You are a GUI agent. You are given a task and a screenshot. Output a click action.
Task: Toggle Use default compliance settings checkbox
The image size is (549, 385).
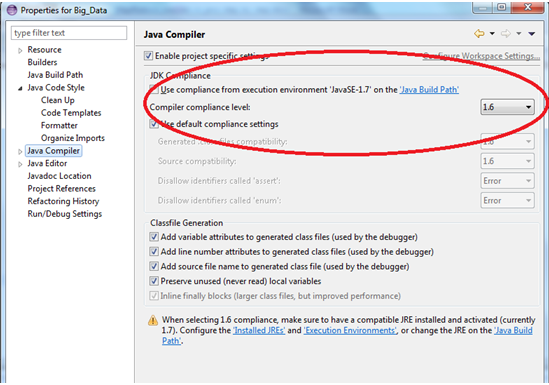[x=154, y=124]
